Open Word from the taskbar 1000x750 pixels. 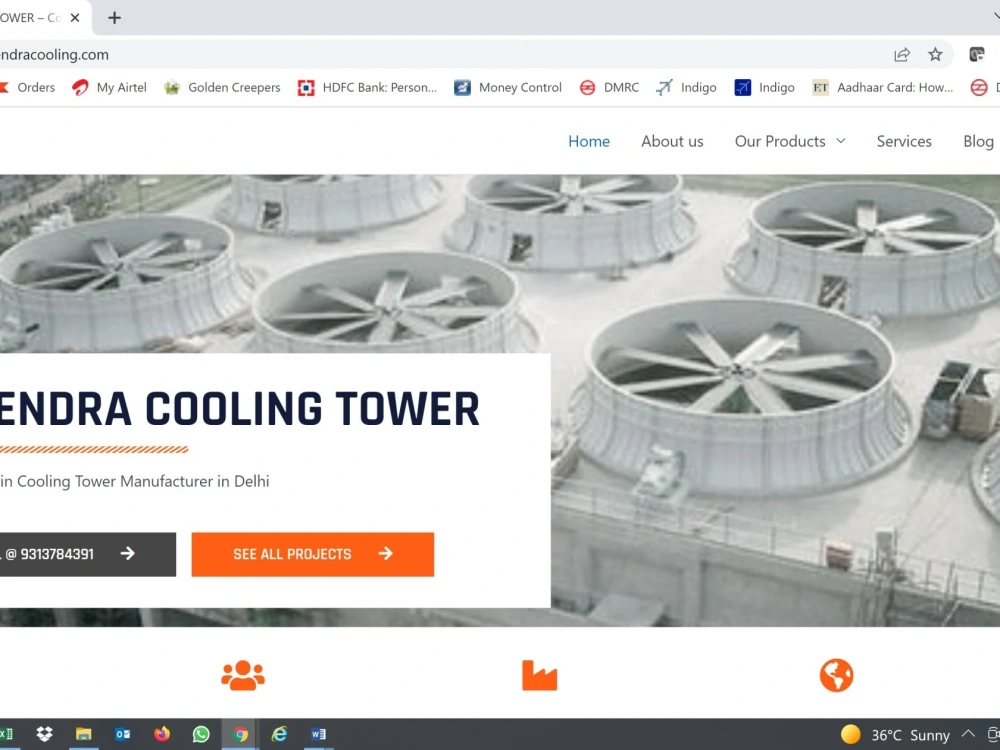[x=318, y=734]
